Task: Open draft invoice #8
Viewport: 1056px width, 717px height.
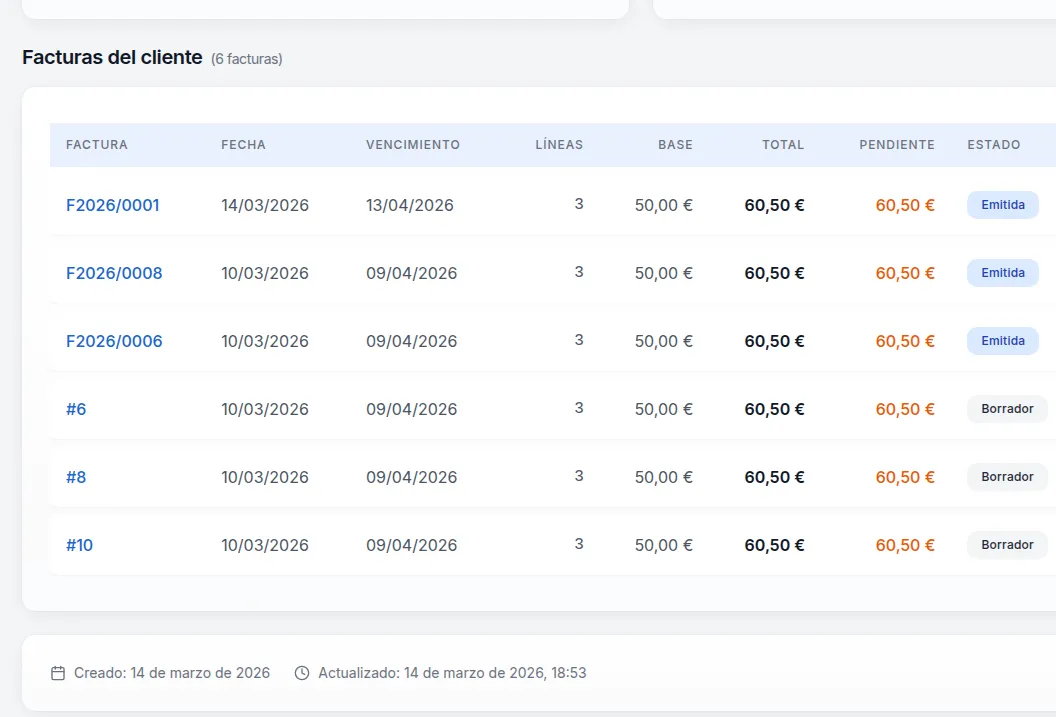Action: point(76,477)
